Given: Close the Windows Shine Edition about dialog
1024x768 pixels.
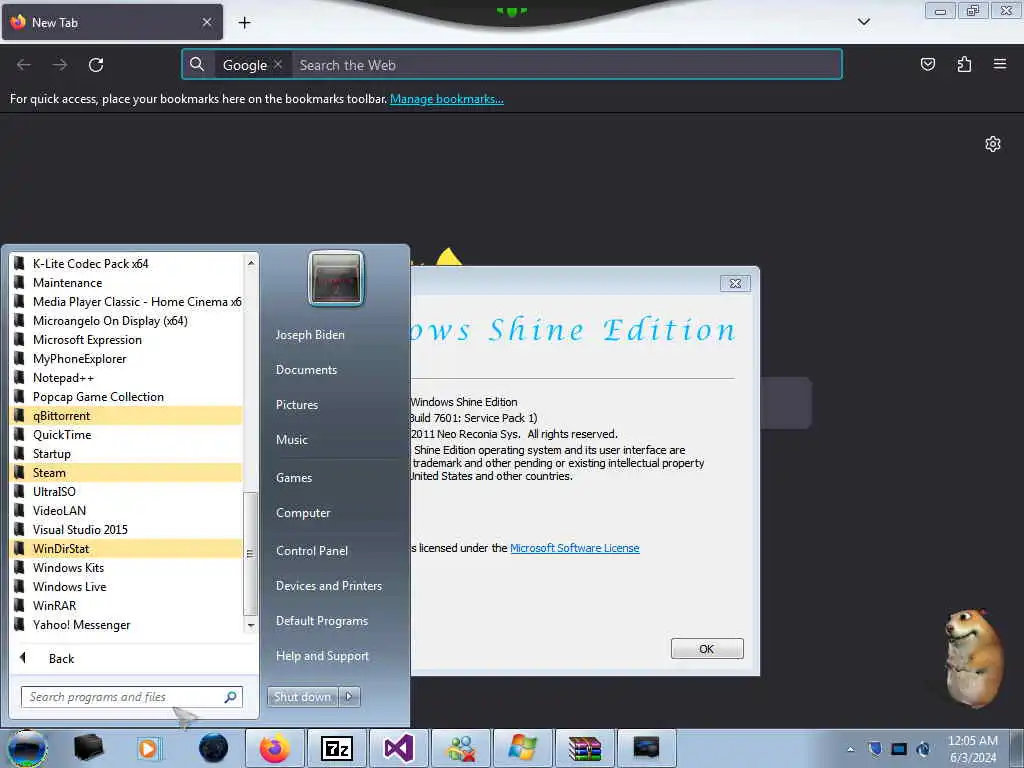Looking at the screenshot, I should 735,283.
